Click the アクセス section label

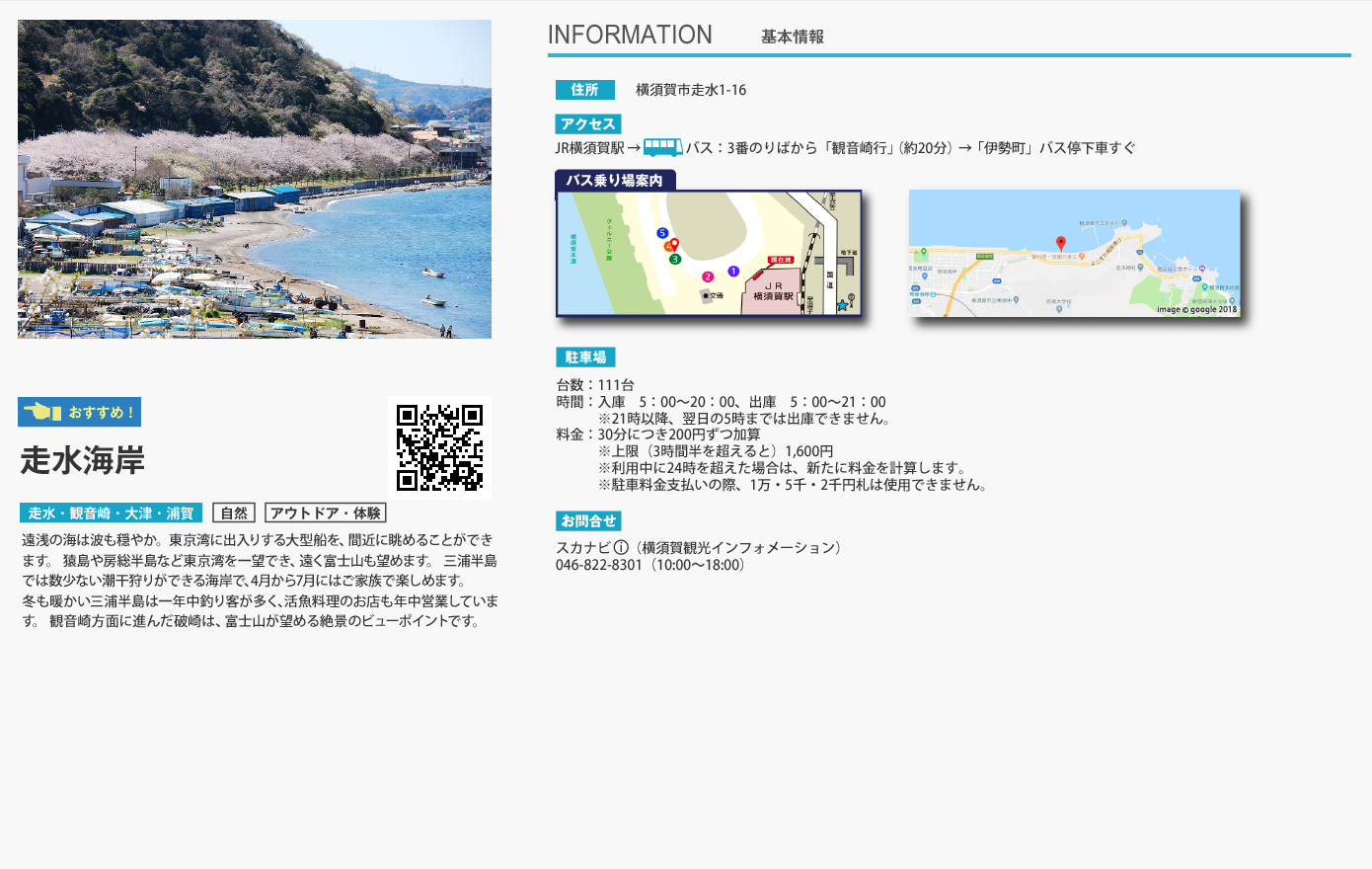[x=588, y=123]
